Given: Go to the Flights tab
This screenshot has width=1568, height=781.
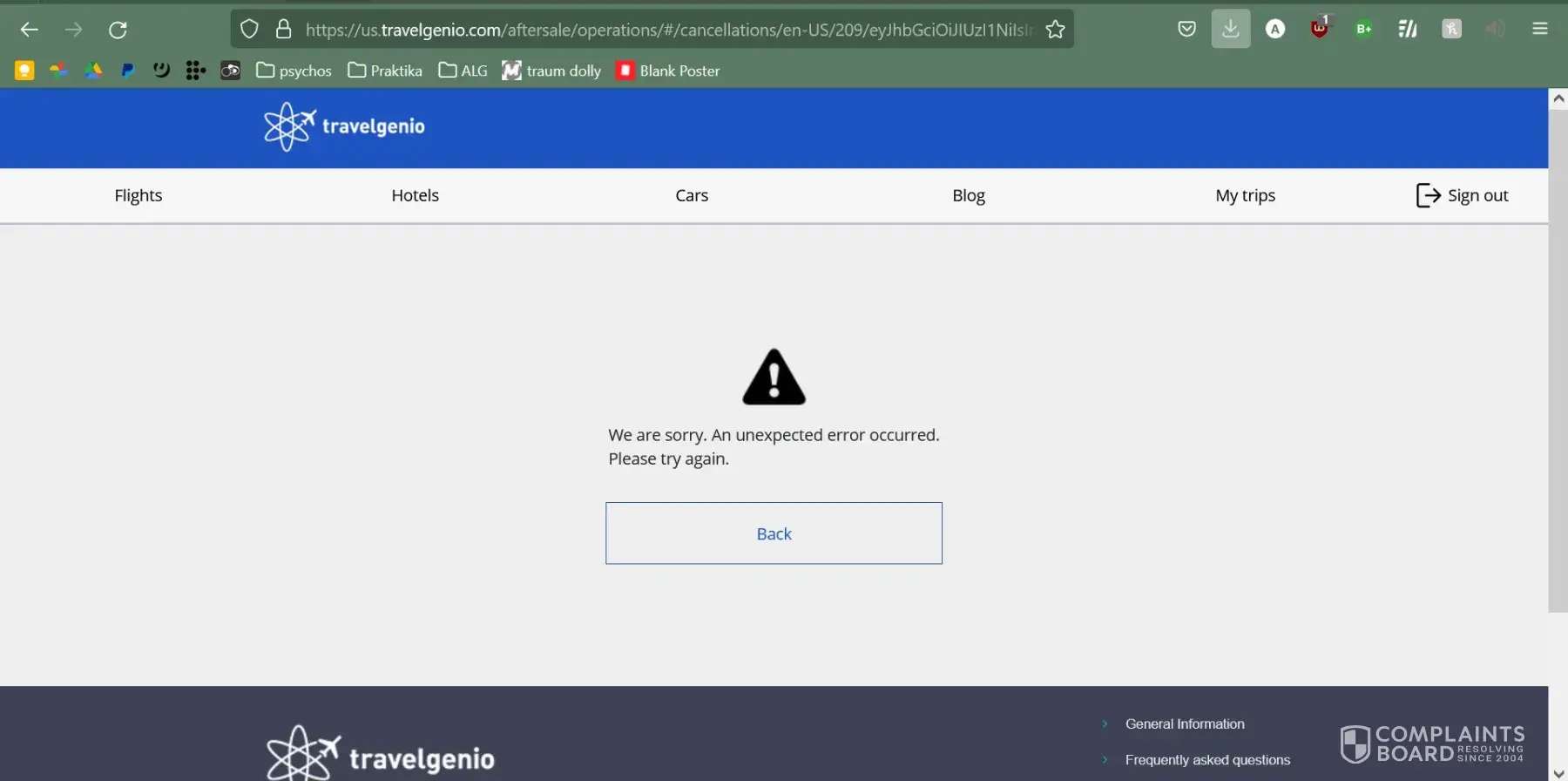Looking at the screenshot, I should click(x=139, y=195).
